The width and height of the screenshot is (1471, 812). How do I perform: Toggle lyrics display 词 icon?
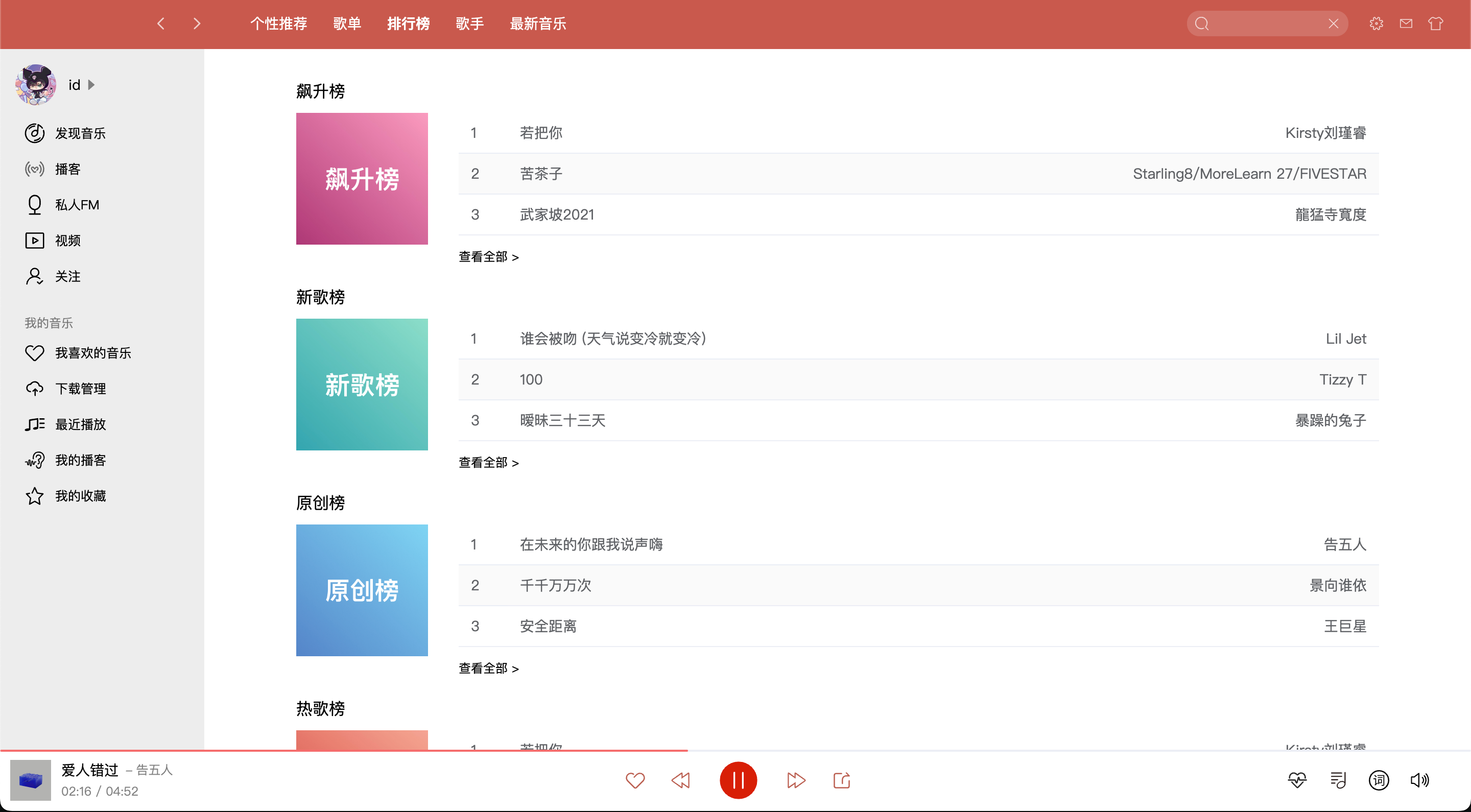(1379, 780)
